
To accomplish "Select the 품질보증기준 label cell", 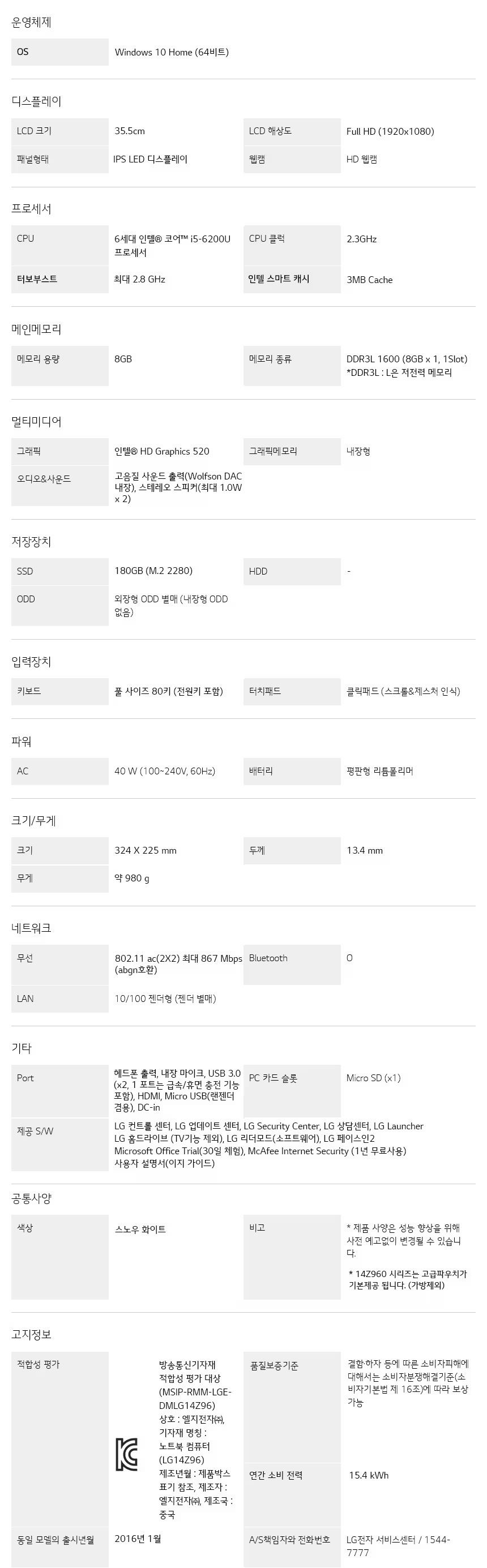I will click(292, 1407).
